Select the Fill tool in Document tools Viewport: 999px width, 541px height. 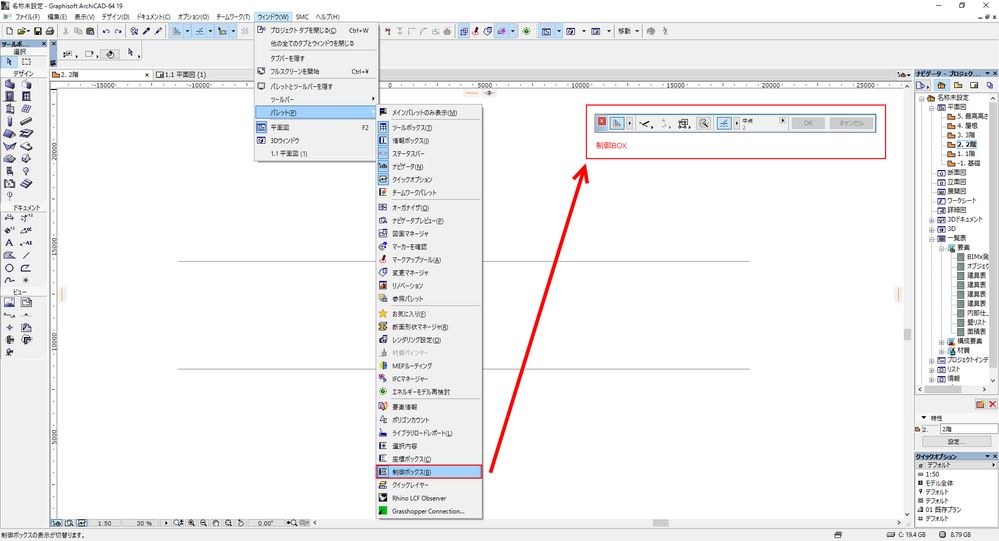(x=9, y=255)
